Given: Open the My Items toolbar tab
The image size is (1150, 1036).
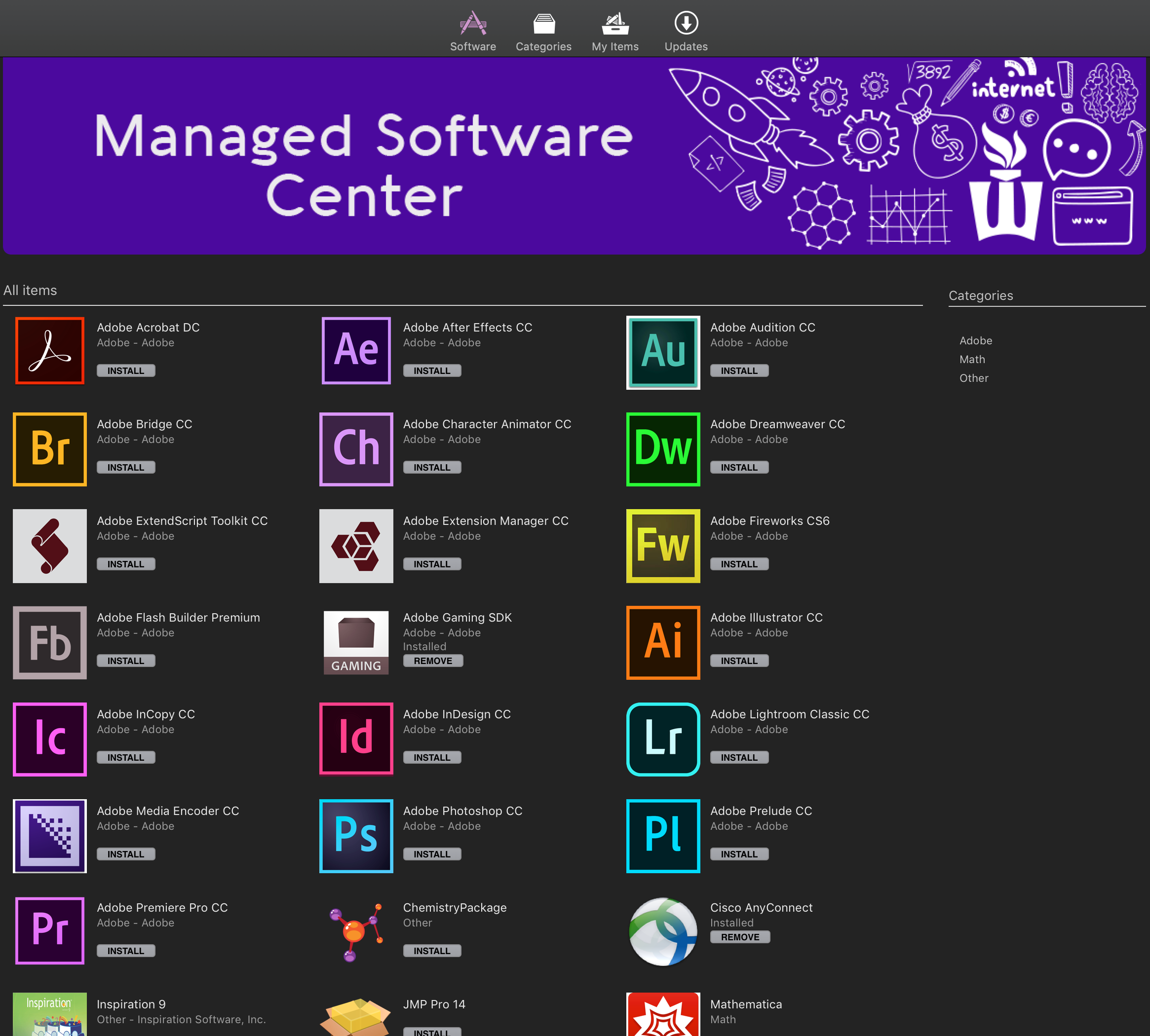Looking at the screenshot, I should point(614,31).
